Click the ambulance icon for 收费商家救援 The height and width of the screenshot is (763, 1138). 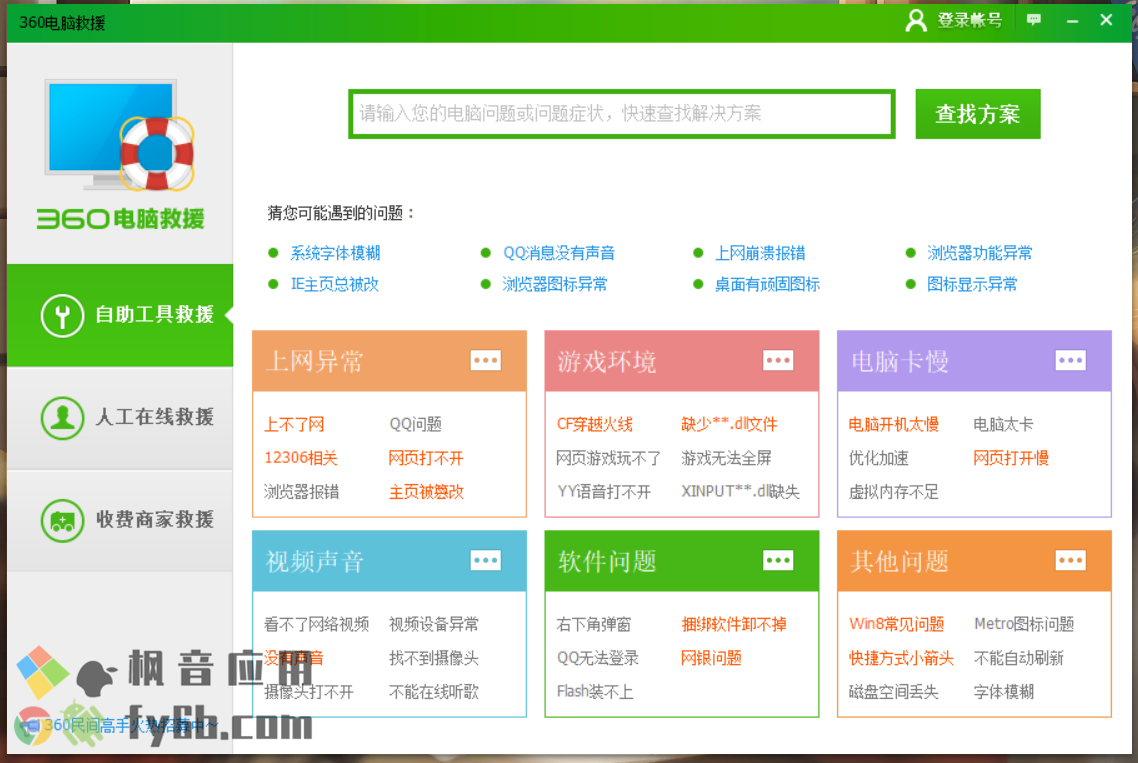62,521
